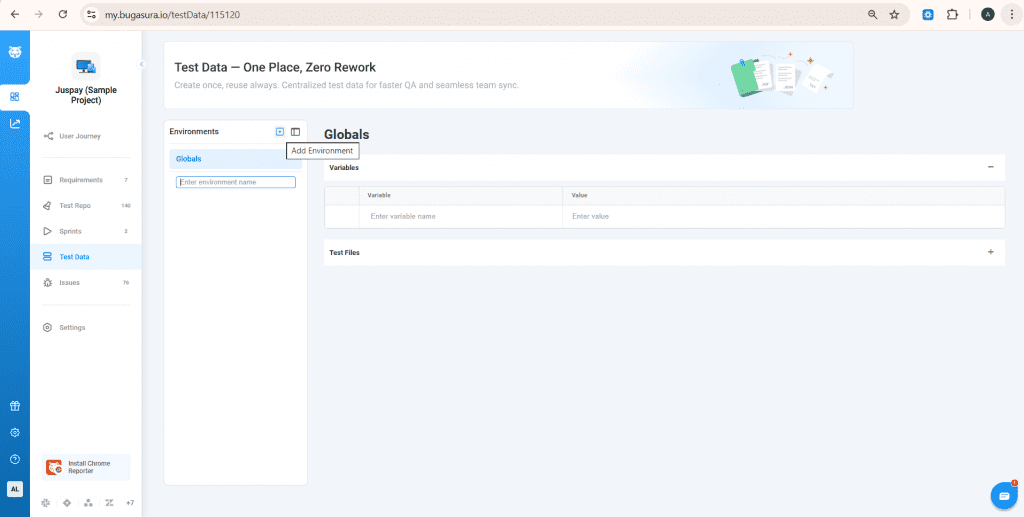The width and height of the screenshot is (1024, 517).
Task: Go to Issues in sidebar
Action: point(69,283)
